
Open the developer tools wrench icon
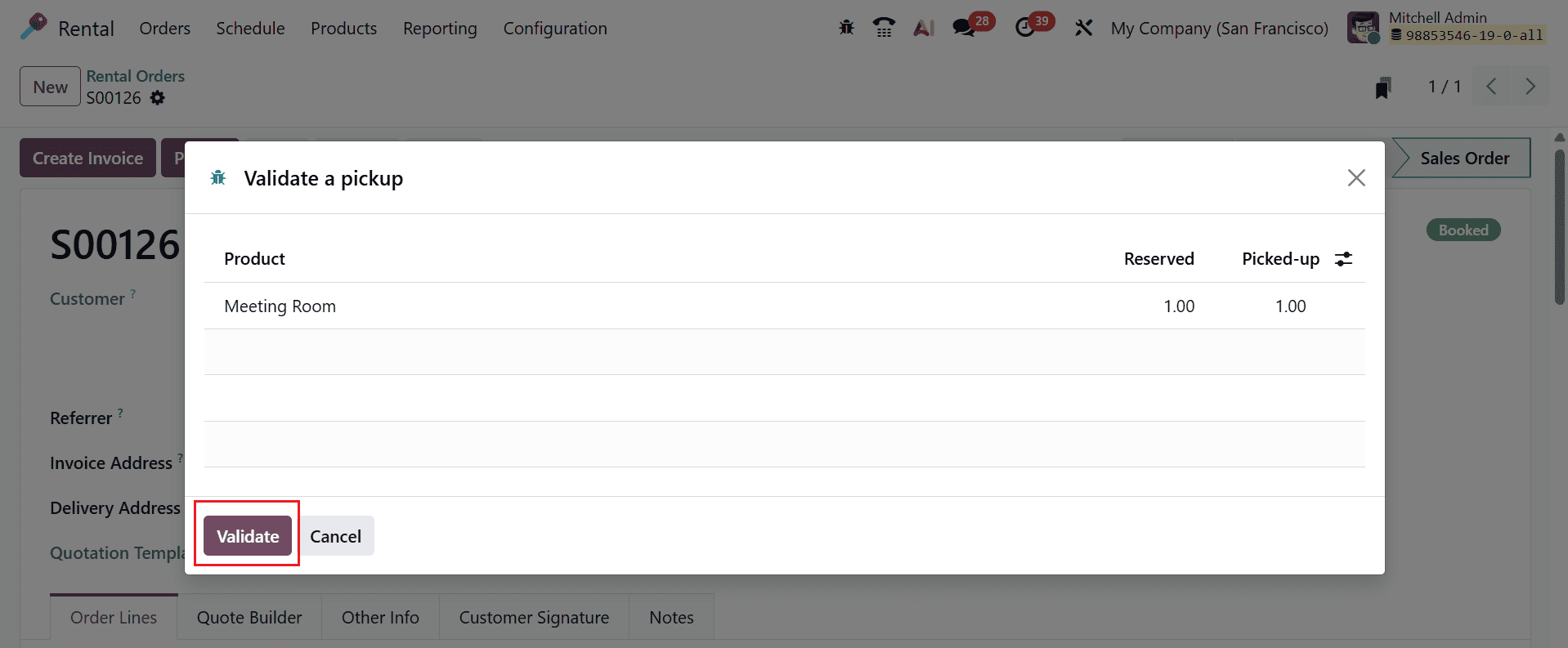coord(1083,28)
